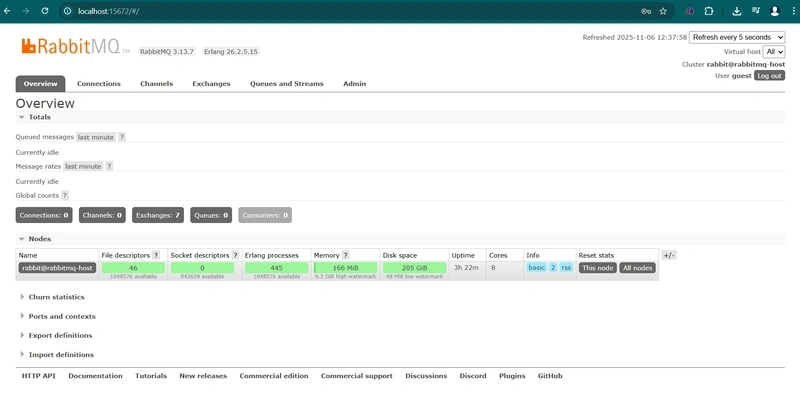Change Queued messages last minute range

click(x=96, y=137)
